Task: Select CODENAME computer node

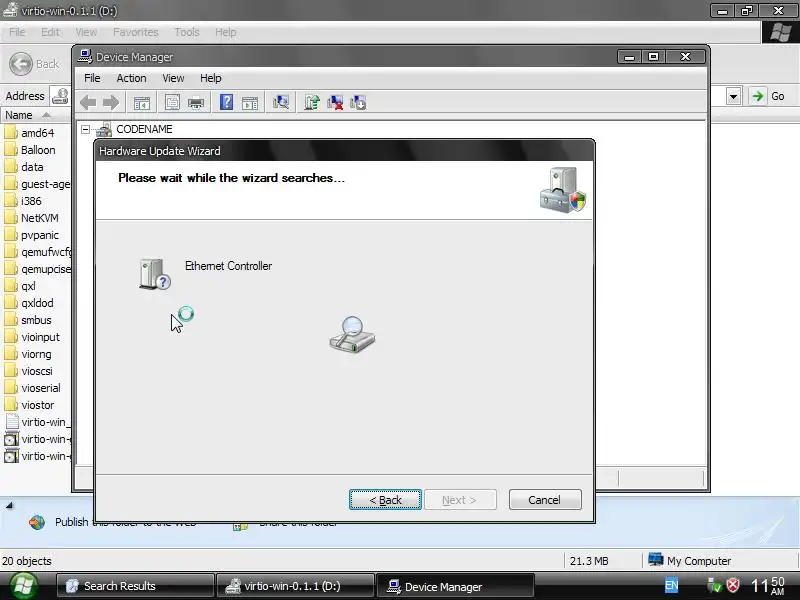Action: [144, 130]
